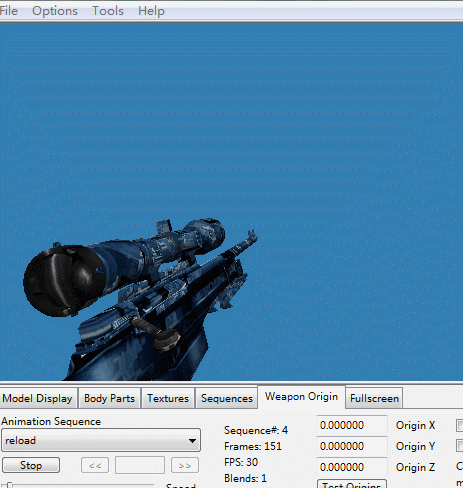Click the 'Blends: 1' info text
The height and width of the screenshot is (488, 463).
coord(245,478)
